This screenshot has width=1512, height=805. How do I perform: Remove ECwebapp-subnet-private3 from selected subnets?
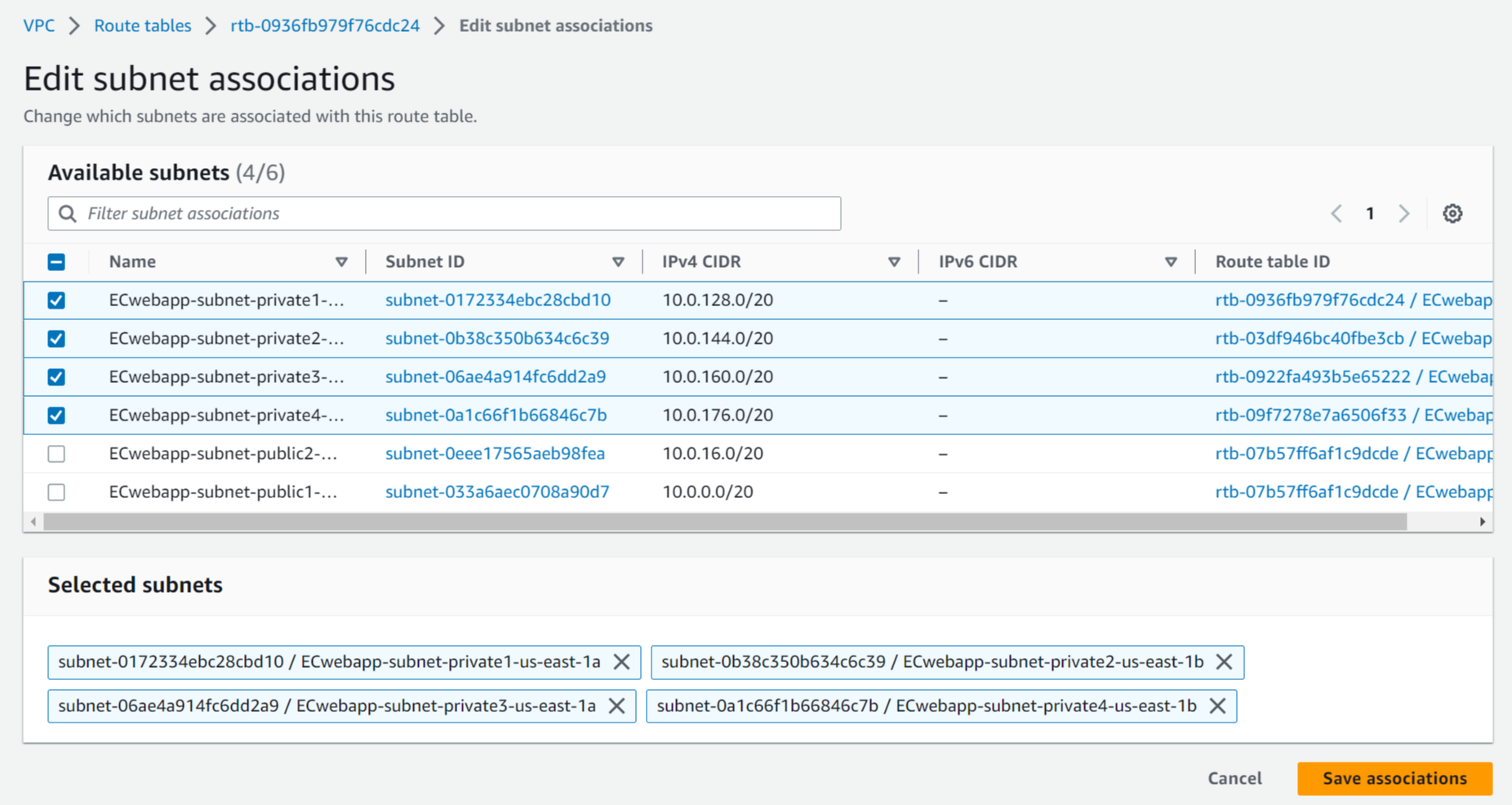tap(618, 706)
